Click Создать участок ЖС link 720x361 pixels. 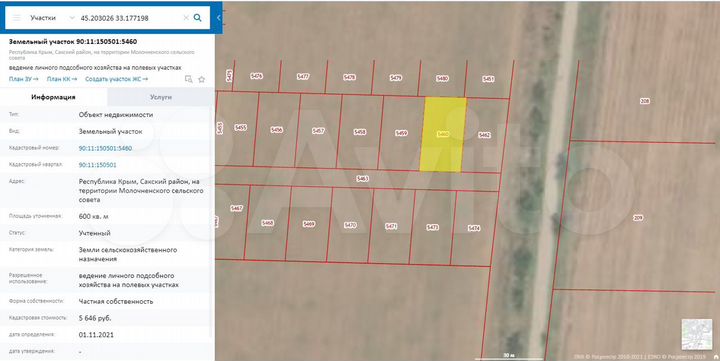click(x=116, y=79)
